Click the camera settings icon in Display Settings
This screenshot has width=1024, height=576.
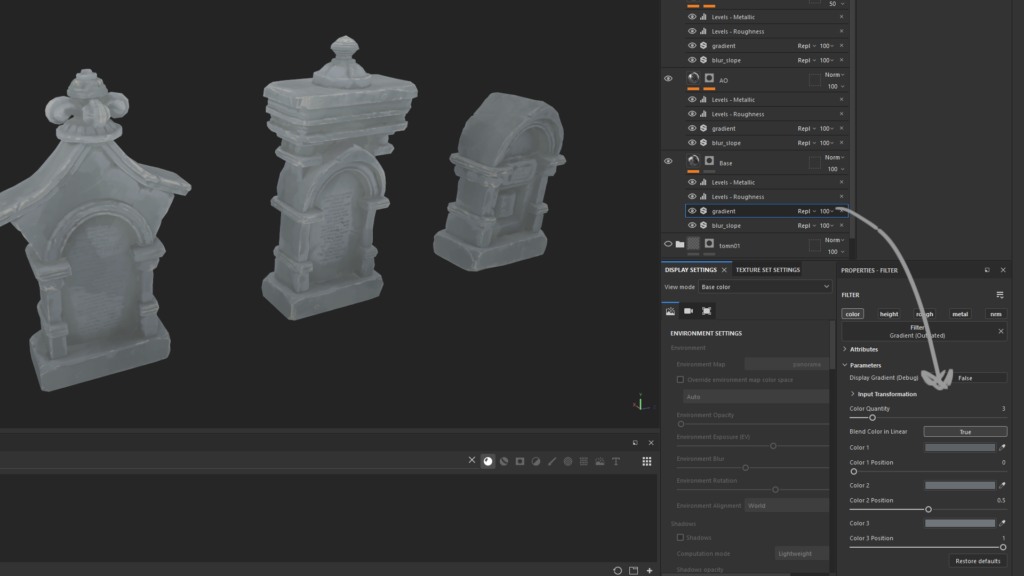coord(688,311)
